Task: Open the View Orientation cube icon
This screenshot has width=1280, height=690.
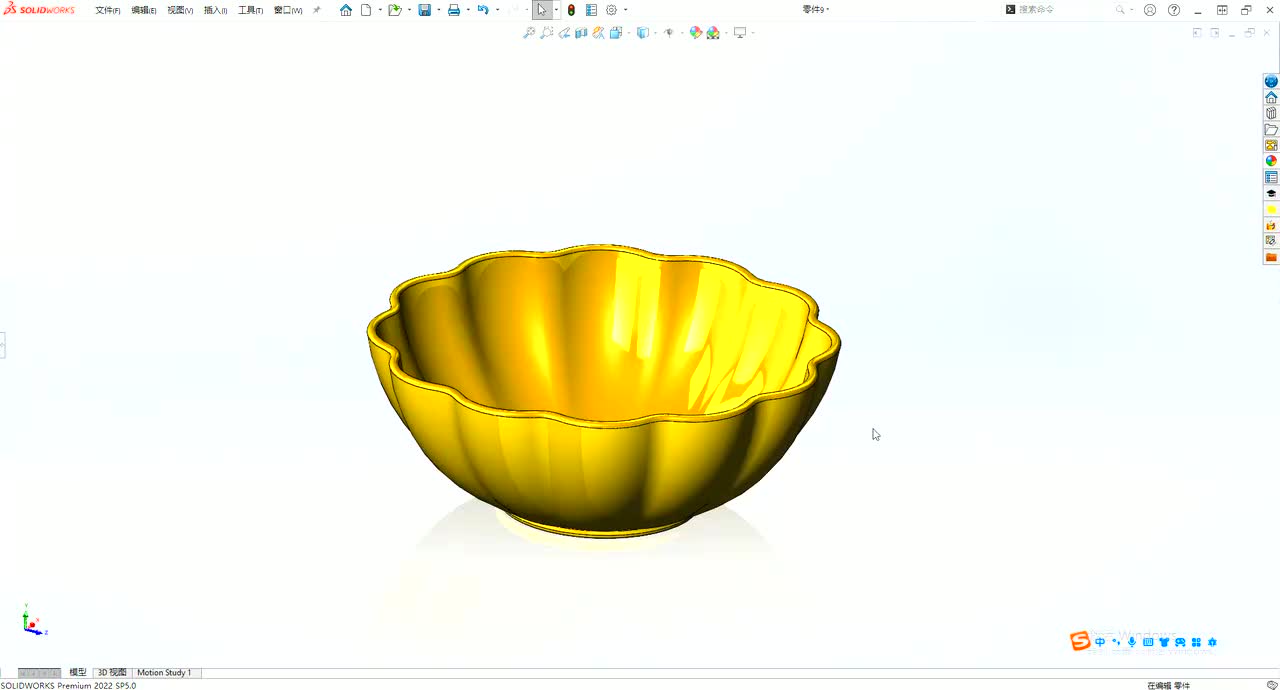Action: tap(616, 33)
